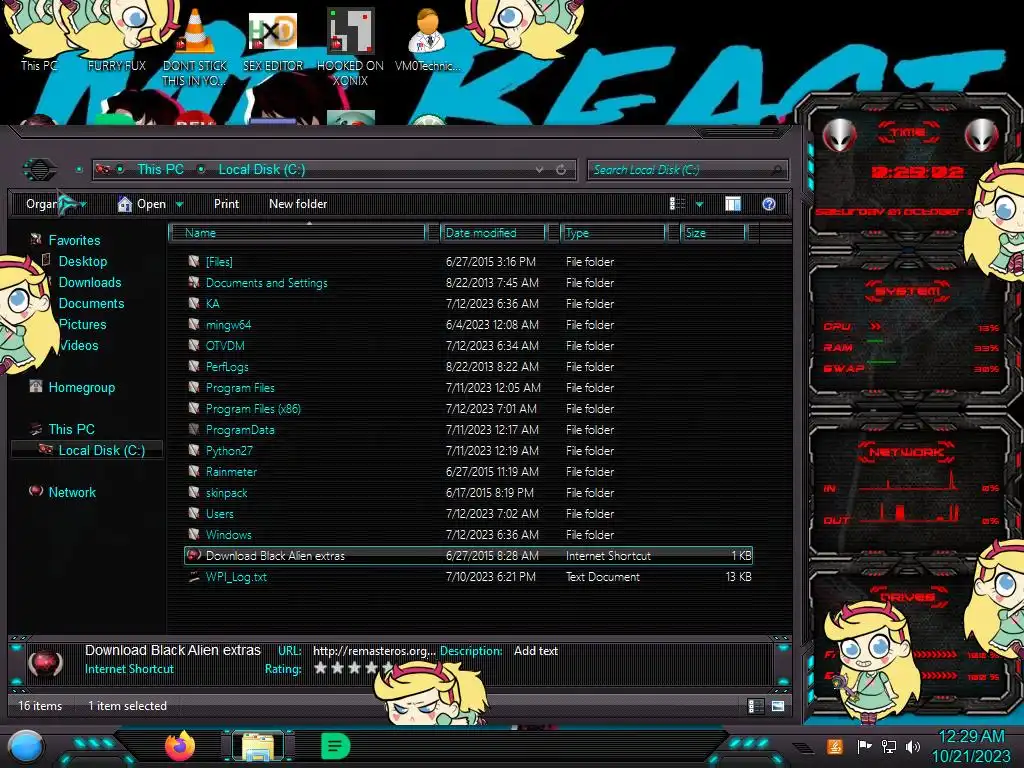Click the Open toolbar button
1024x768 pixels.
point(142,204)
